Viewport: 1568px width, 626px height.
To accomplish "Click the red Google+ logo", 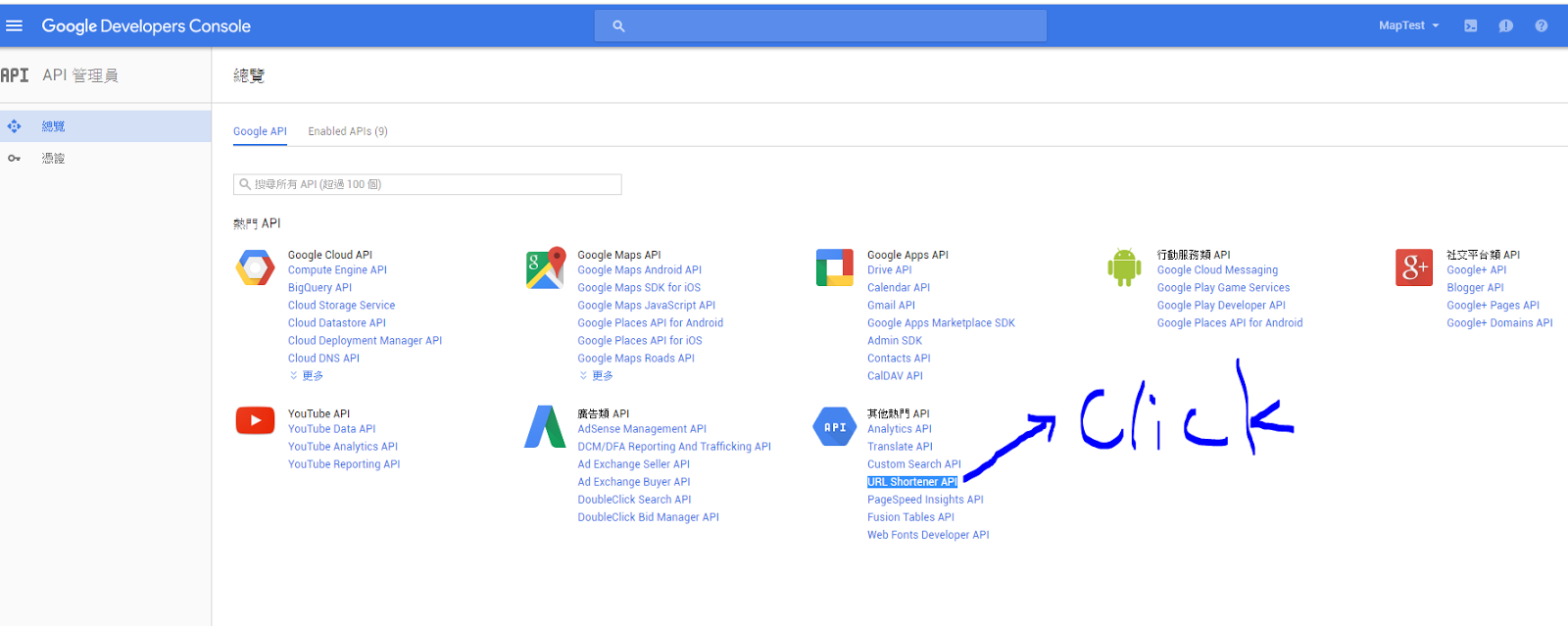I will [x=1414, y=267].
